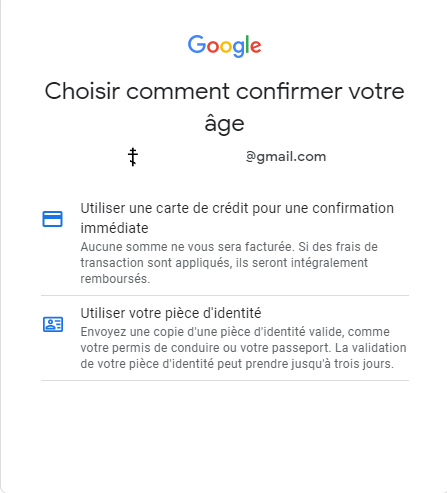447x493 pixels.
Task: Select 'Utiliser une carte de crédit' option
Action: pyautogui.click(x=225, y=243)
